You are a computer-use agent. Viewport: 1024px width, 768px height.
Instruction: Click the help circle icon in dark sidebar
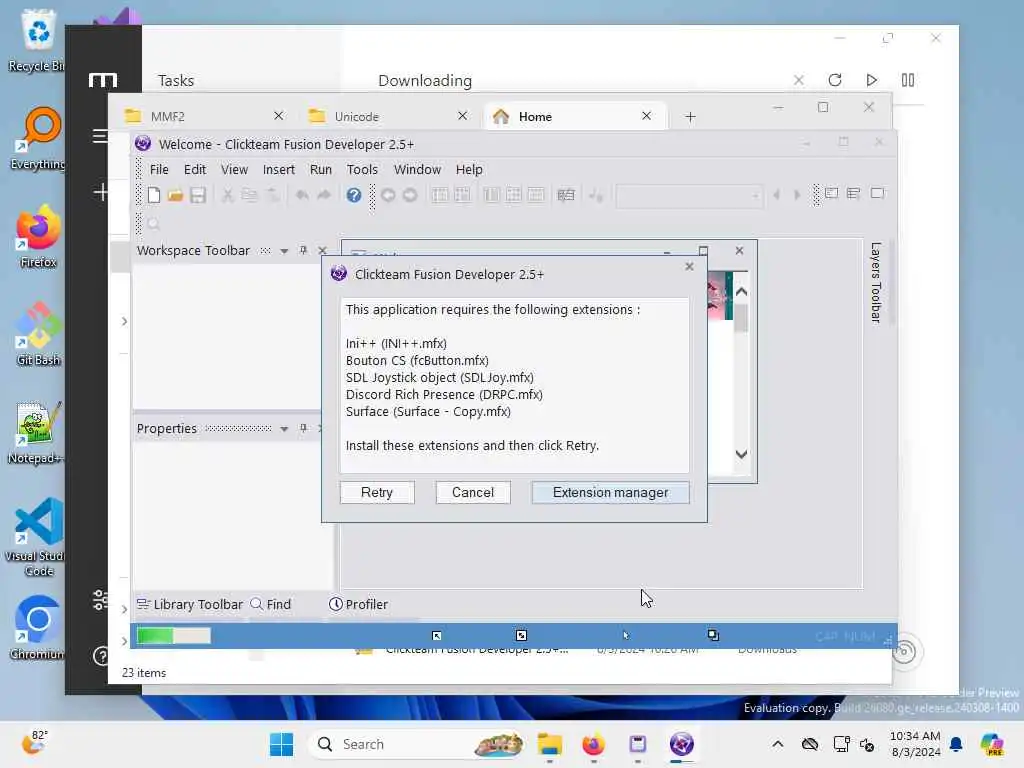101,656
